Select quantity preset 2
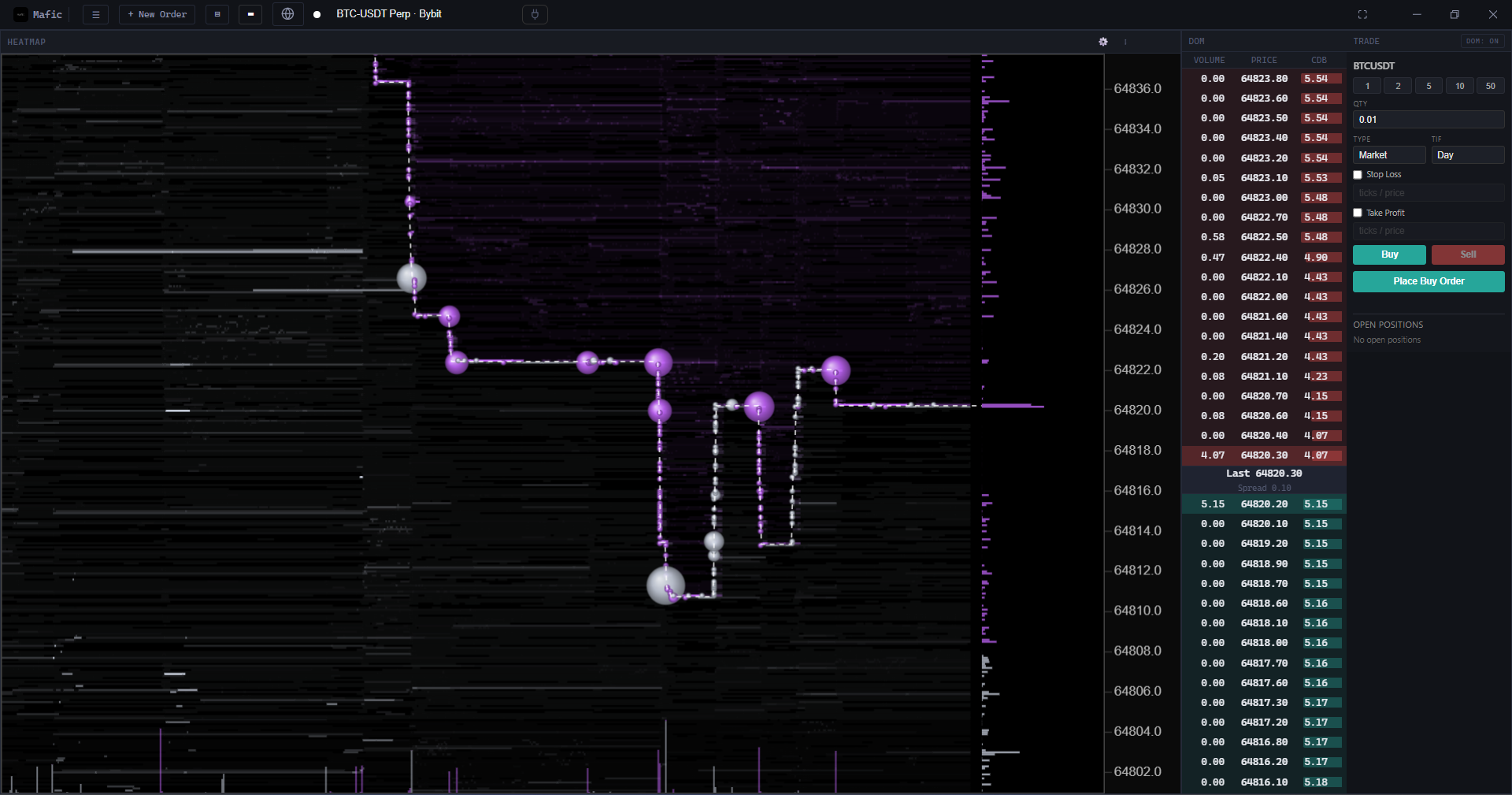 pos(1398,86)
